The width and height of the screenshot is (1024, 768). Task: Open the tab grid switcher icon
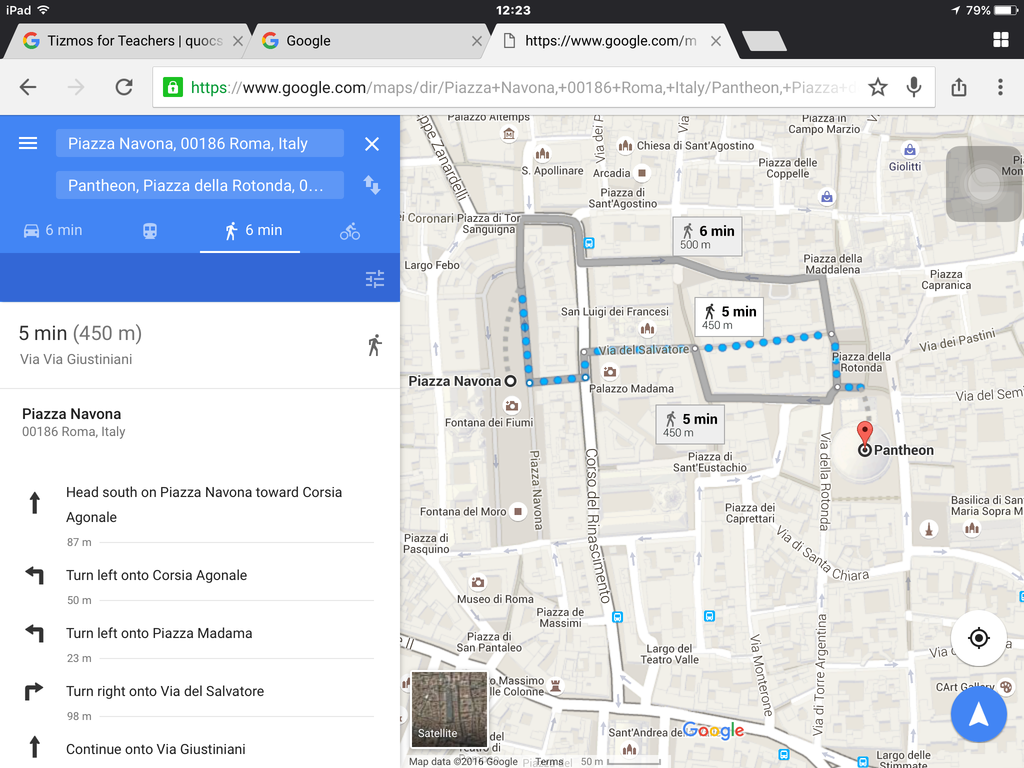[1000, 40]
